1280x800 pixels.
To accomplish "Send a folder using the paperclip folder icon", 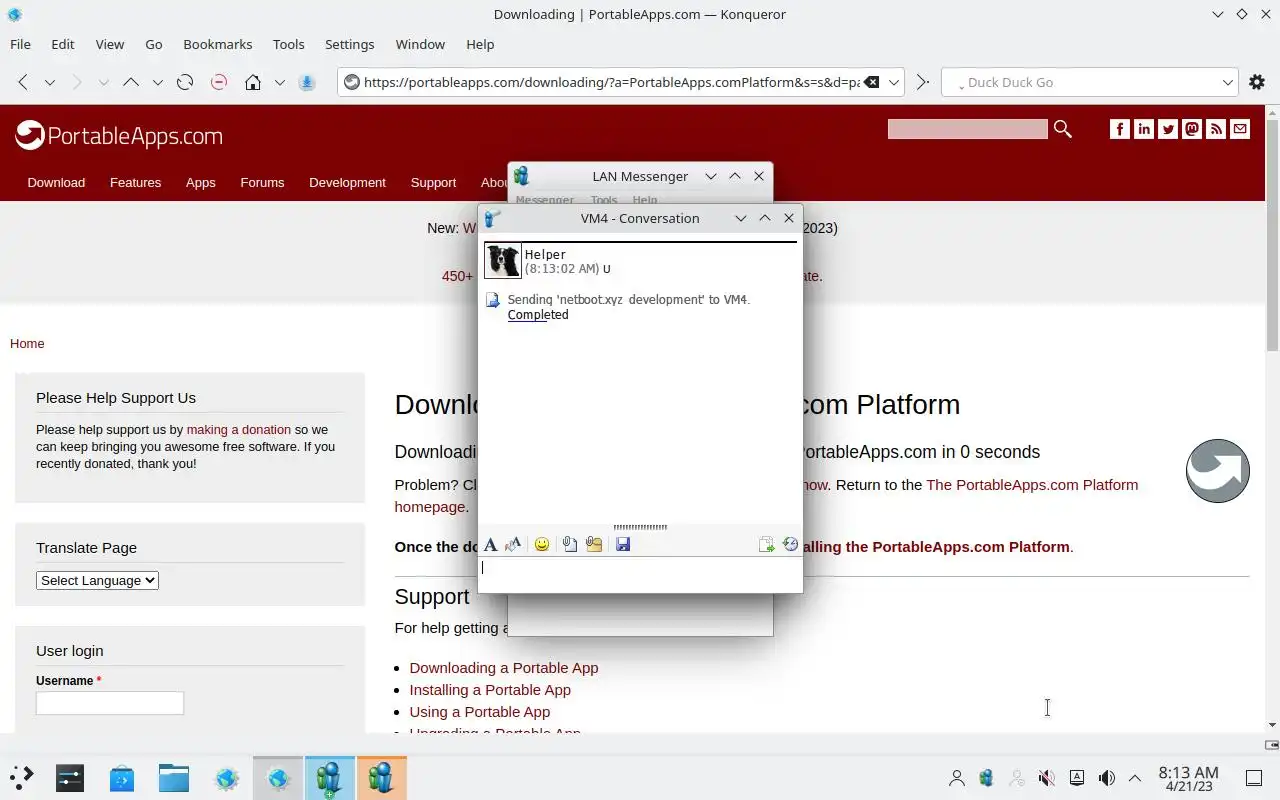I will [x=594, y=544].
